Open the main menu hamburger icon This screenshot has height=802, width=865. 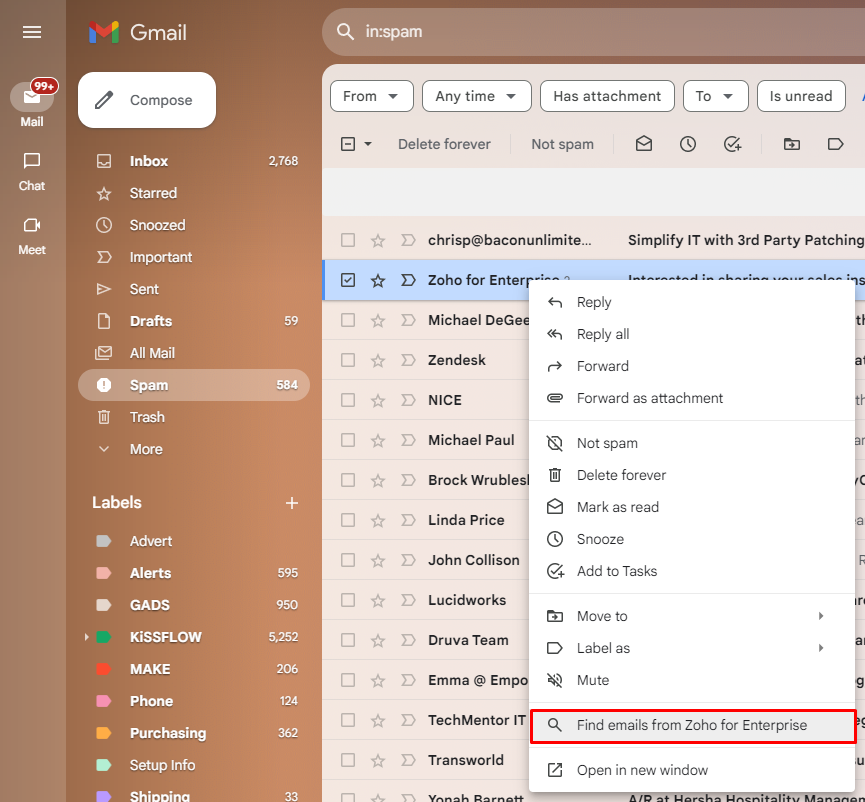click(31, 32)
